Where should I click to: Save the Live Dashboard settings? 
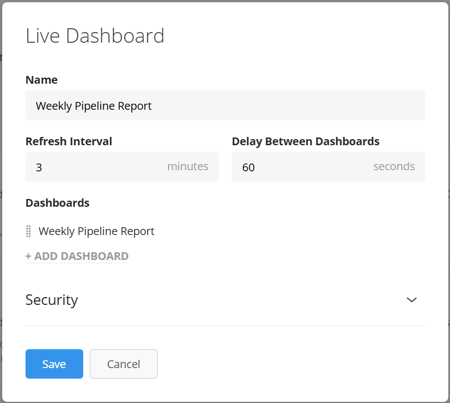pyautogui.click(x=54, y=364)
